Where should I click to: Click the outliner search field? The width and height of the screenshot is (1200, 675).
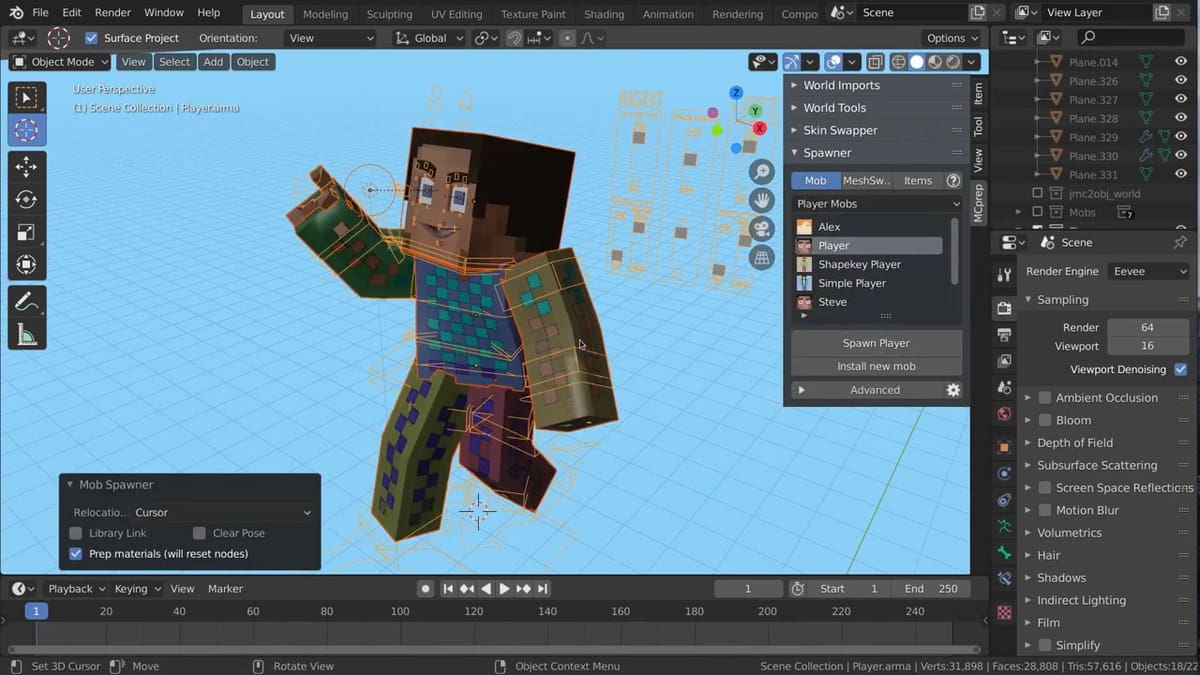click(x=1131, y=37)
